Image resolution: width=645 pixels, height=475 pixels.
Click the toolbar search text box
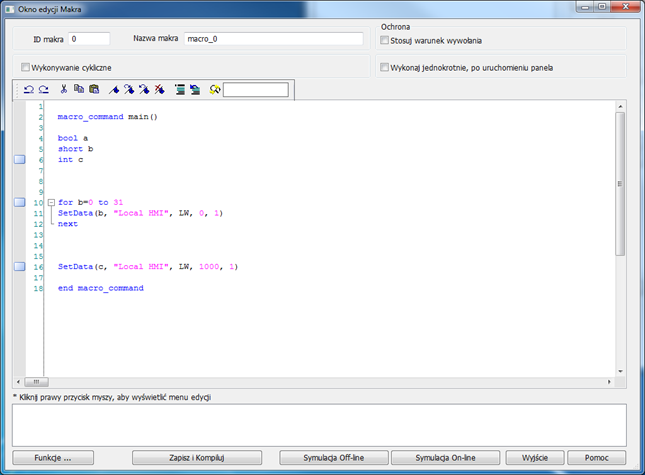pos(256,90)
